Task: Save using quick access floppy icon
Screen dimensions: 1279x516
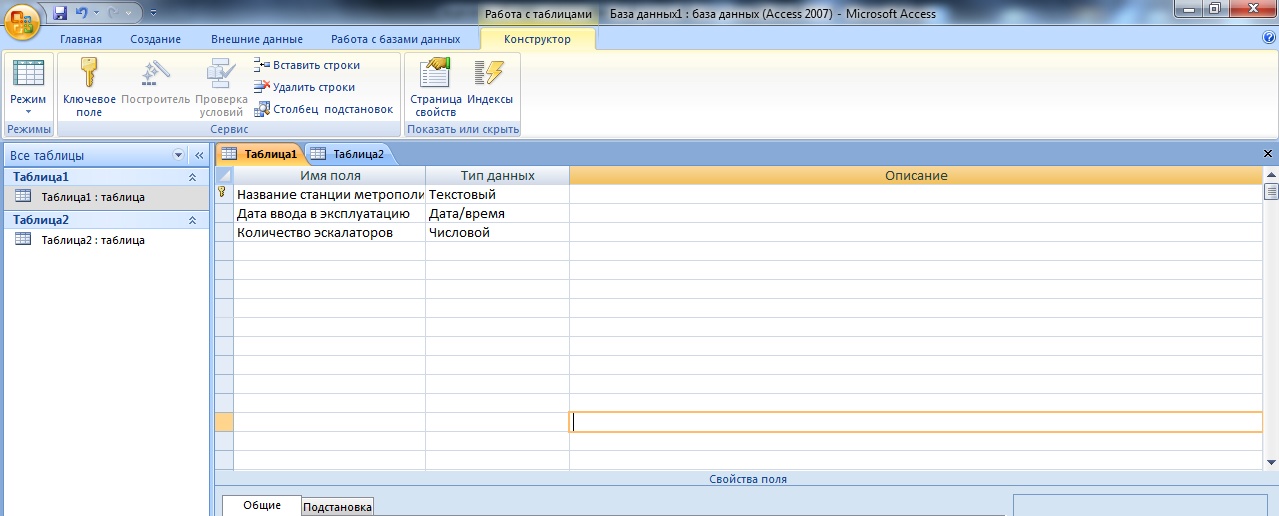Action: point(60,14)
